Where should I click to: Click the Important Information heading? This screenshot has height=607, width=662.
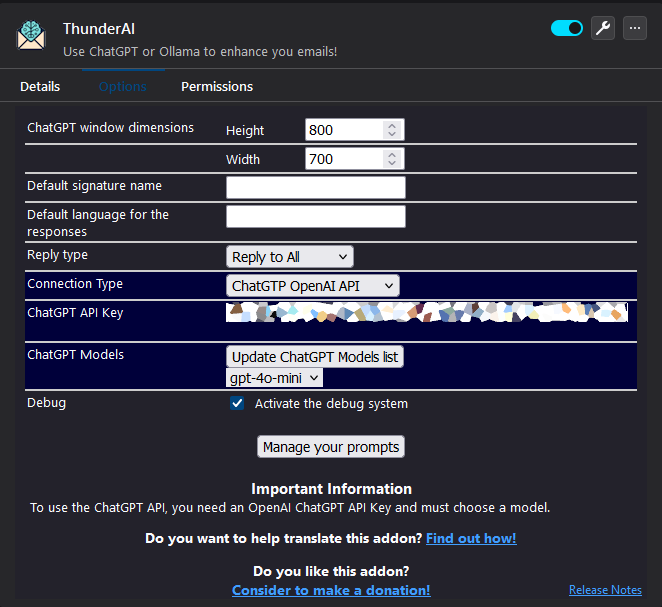point(331,489)
